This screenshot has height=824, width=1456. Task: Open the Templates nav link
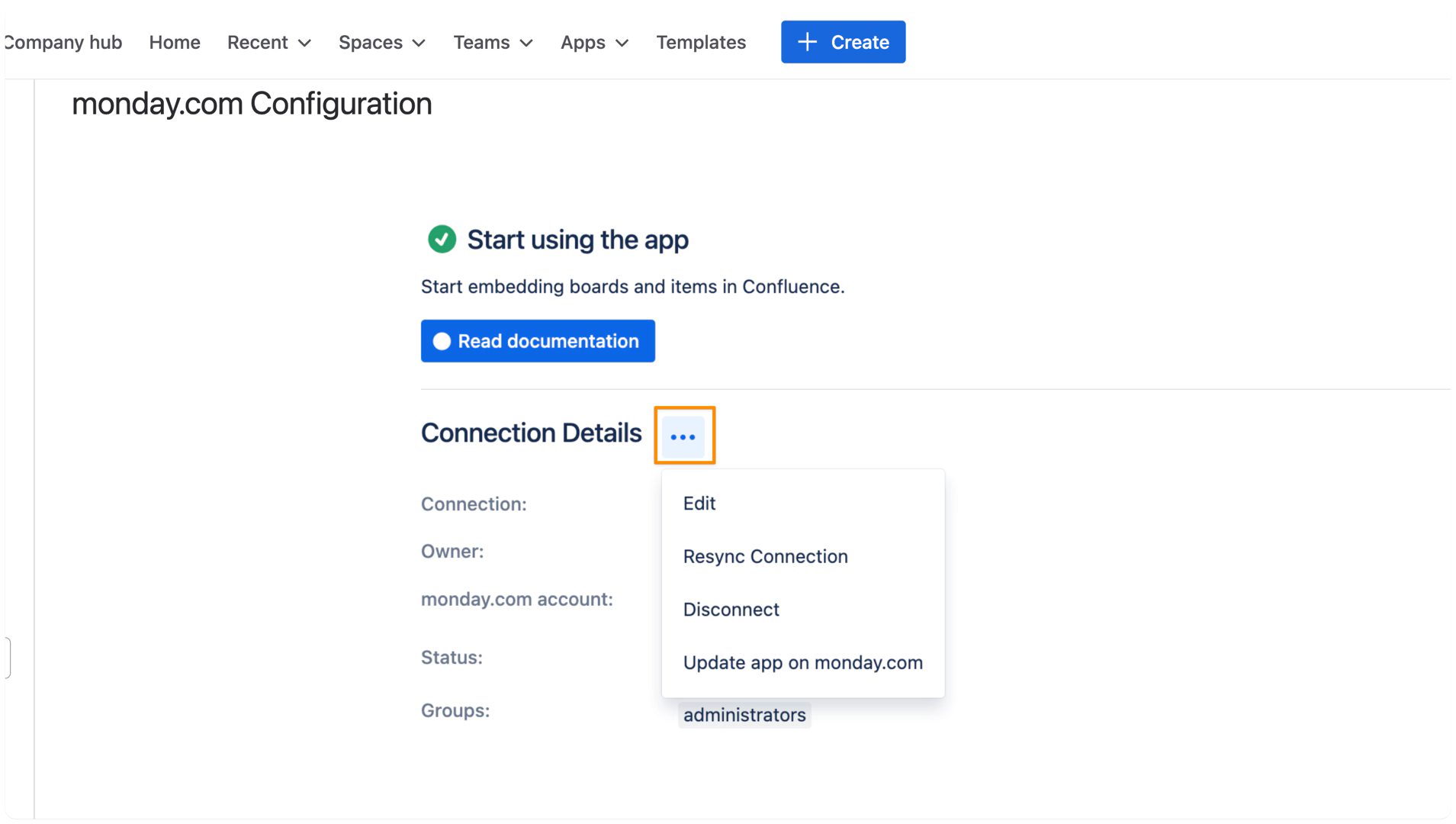click(701, 43)
